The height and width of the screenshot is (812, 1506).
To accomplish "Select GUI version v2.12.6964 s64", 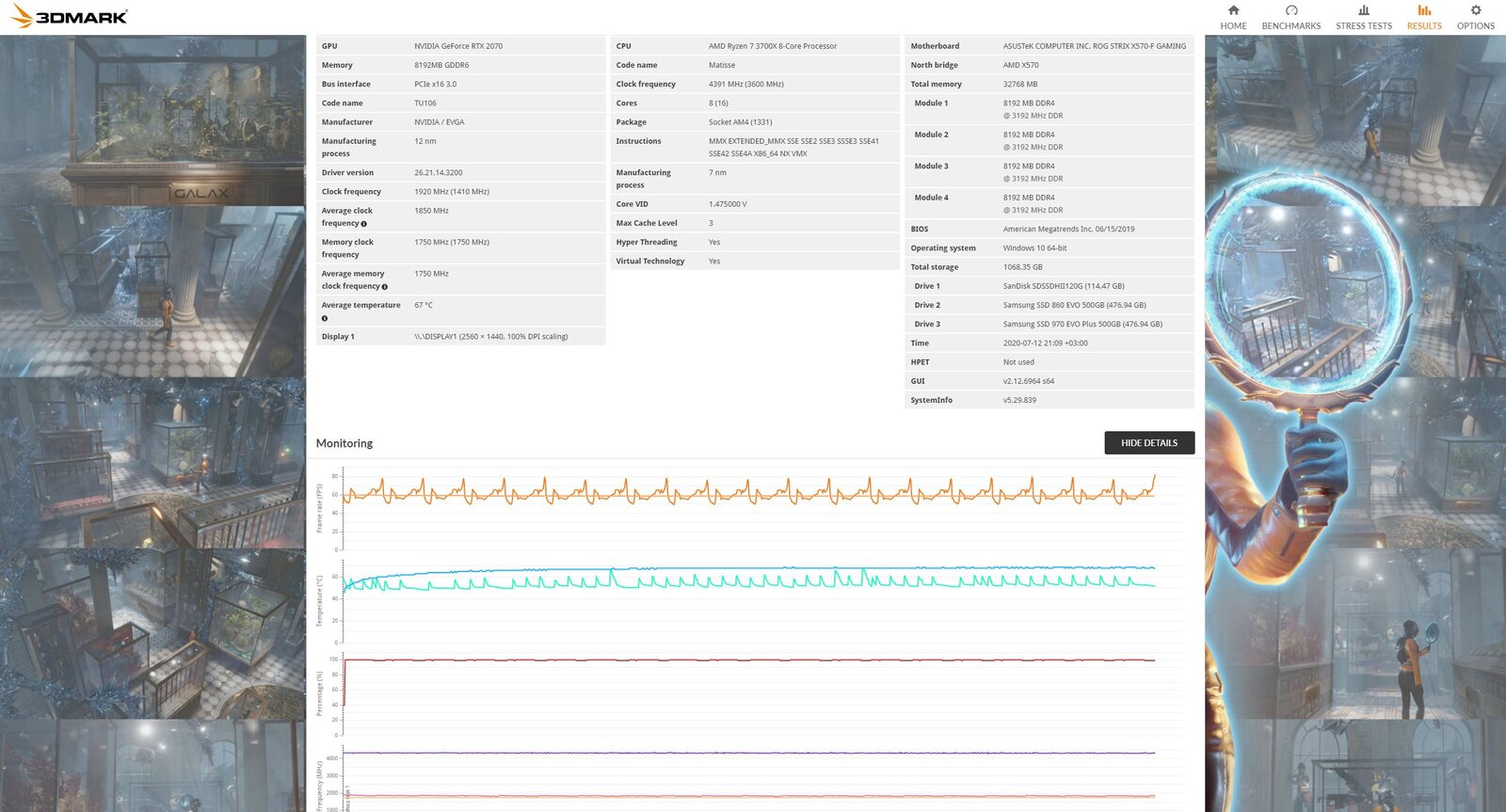I will tap(1029, 381).
